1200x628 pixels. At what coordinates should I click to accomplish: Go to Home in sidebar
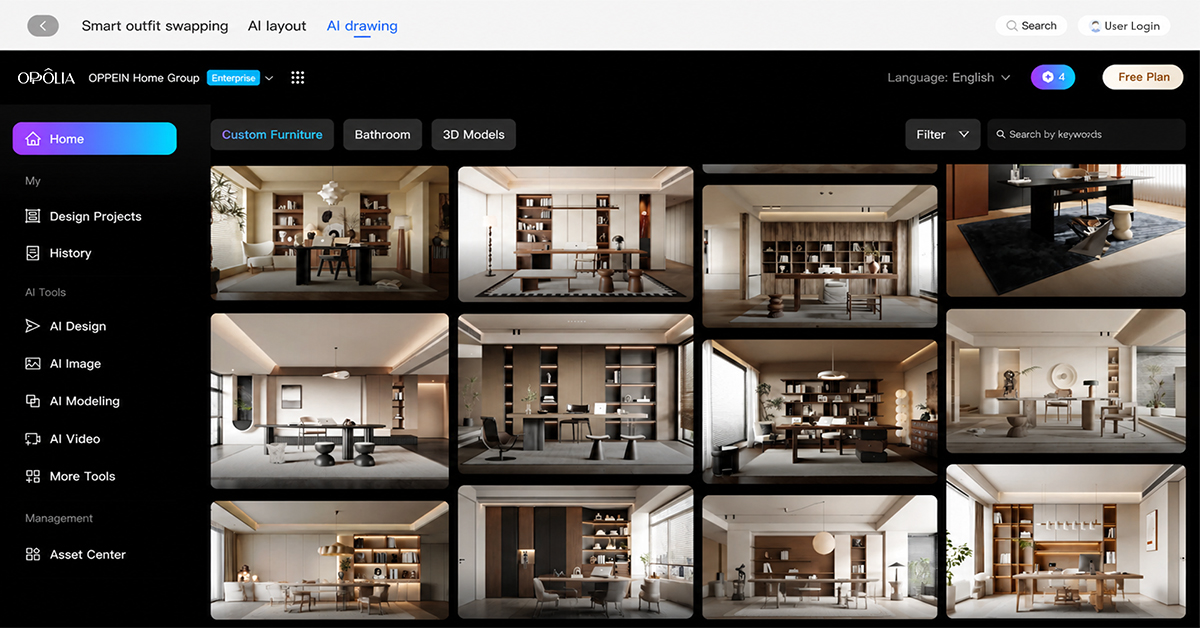pyautogui.click(x=95, y=139)
